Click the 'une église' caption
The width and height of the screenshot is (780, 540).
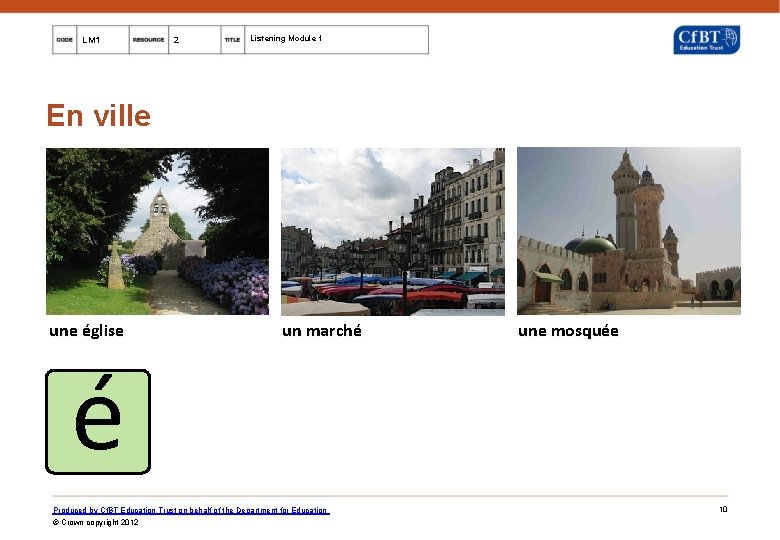pyautogui.click(x=87, y=331)
